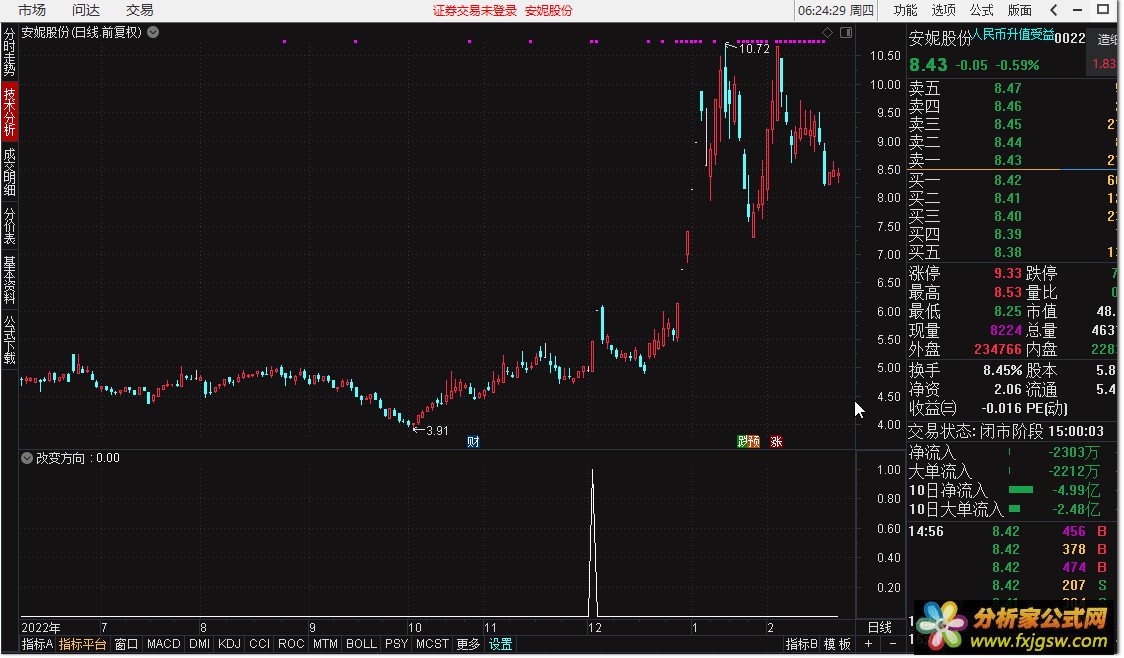Click the 10日净流入 value -4.99亿

(1076, 490)
